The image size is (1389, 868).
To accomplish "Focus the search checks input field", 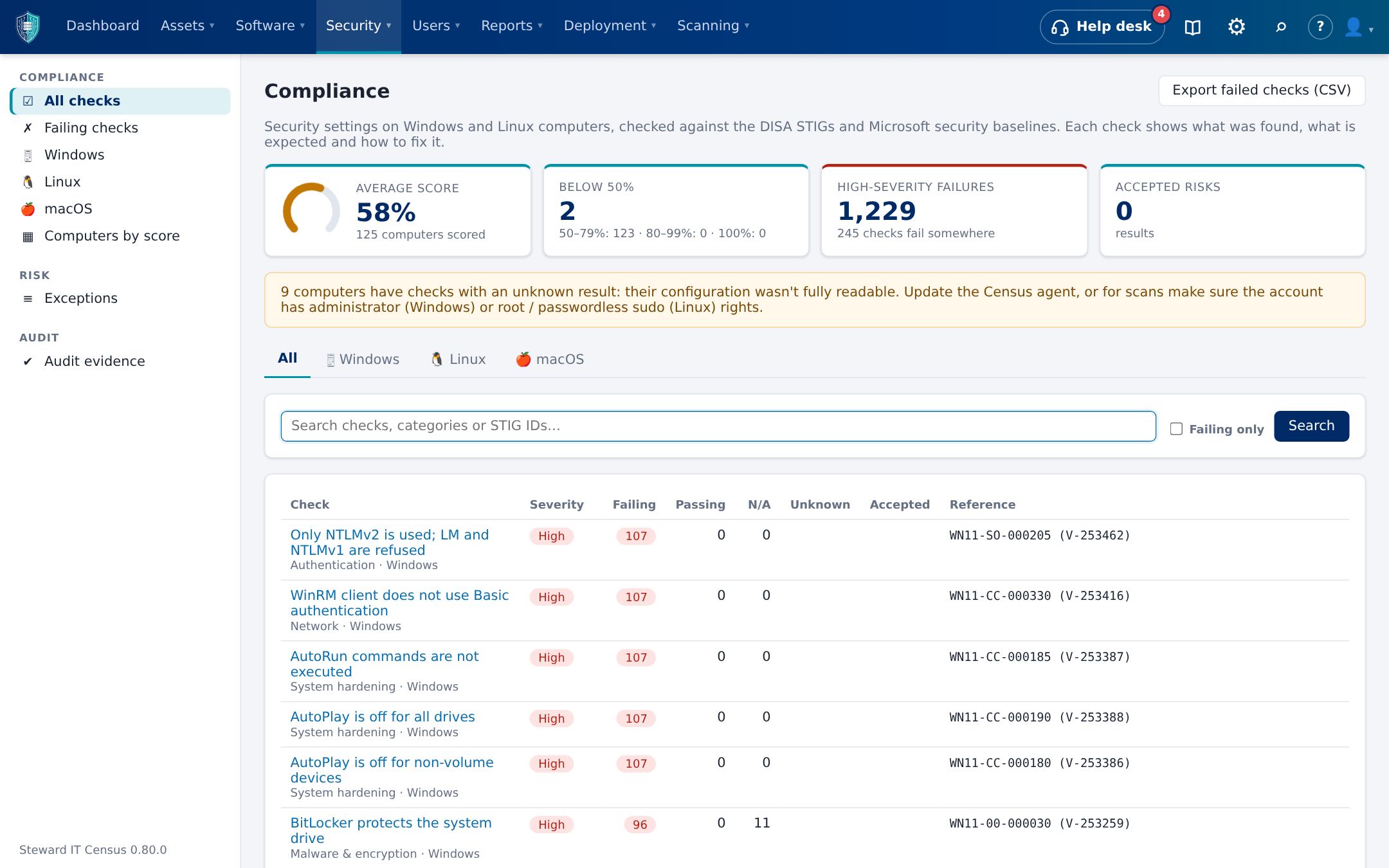I will (x=718, y=426).
